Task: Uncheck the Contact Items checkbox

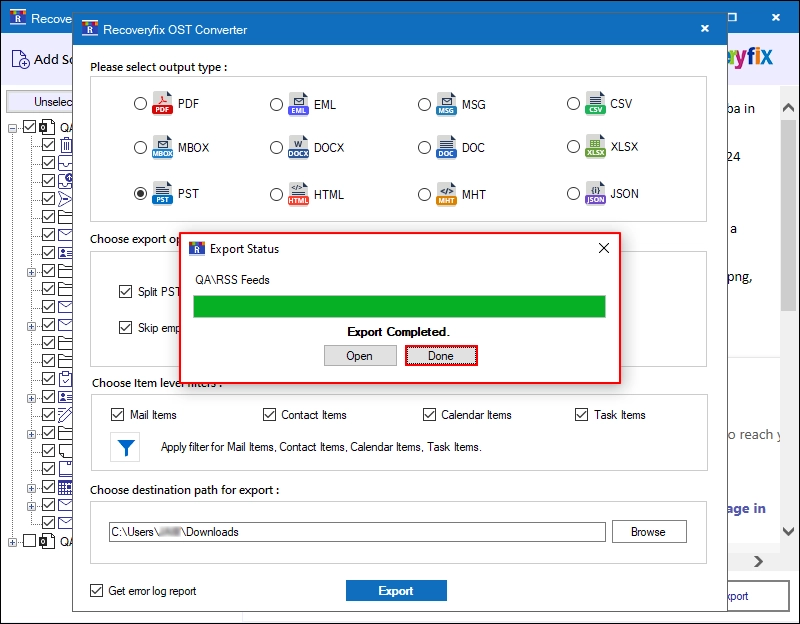Action: coord(269,414)
